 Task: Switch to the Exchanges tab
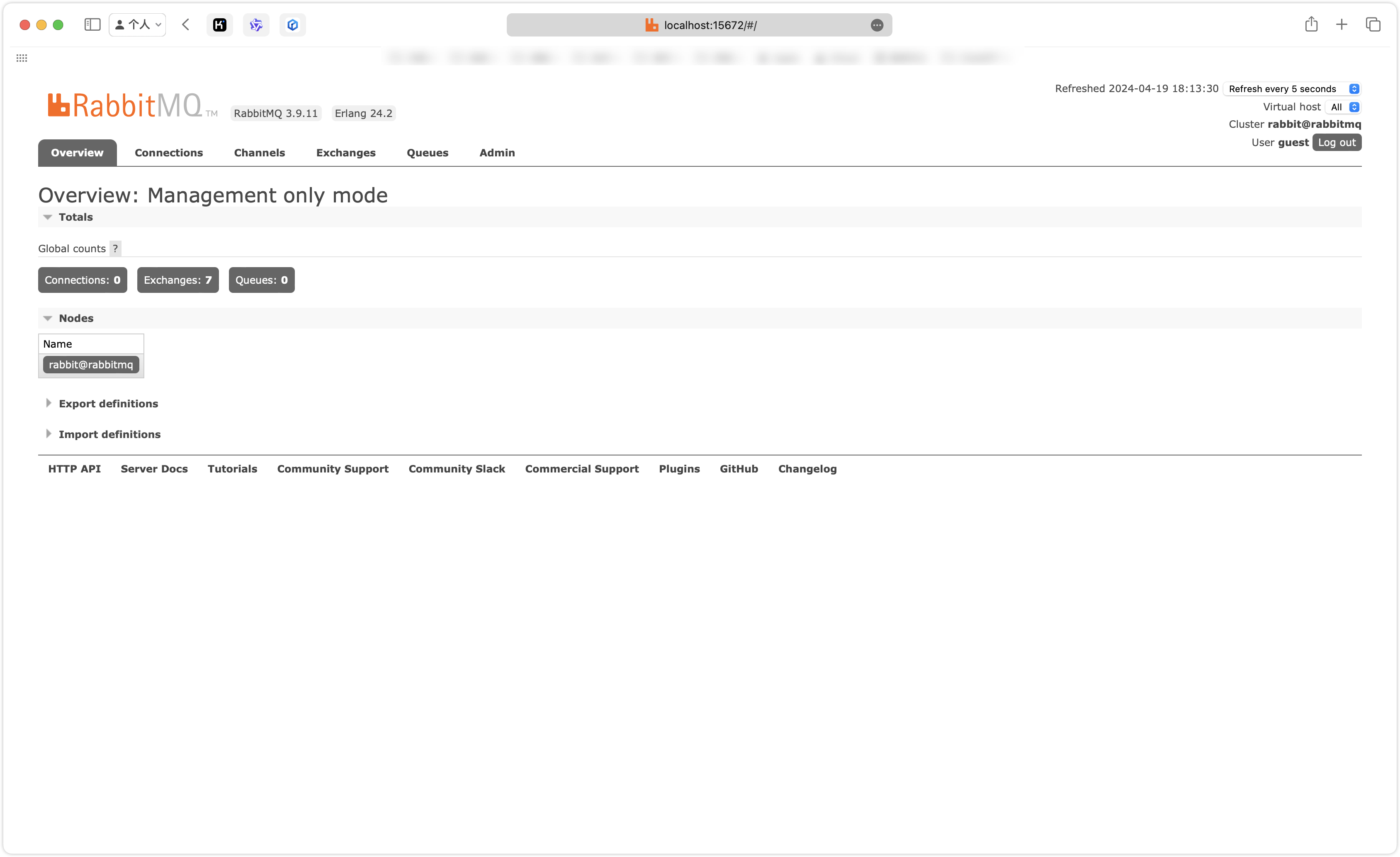[x=345, y=153]
